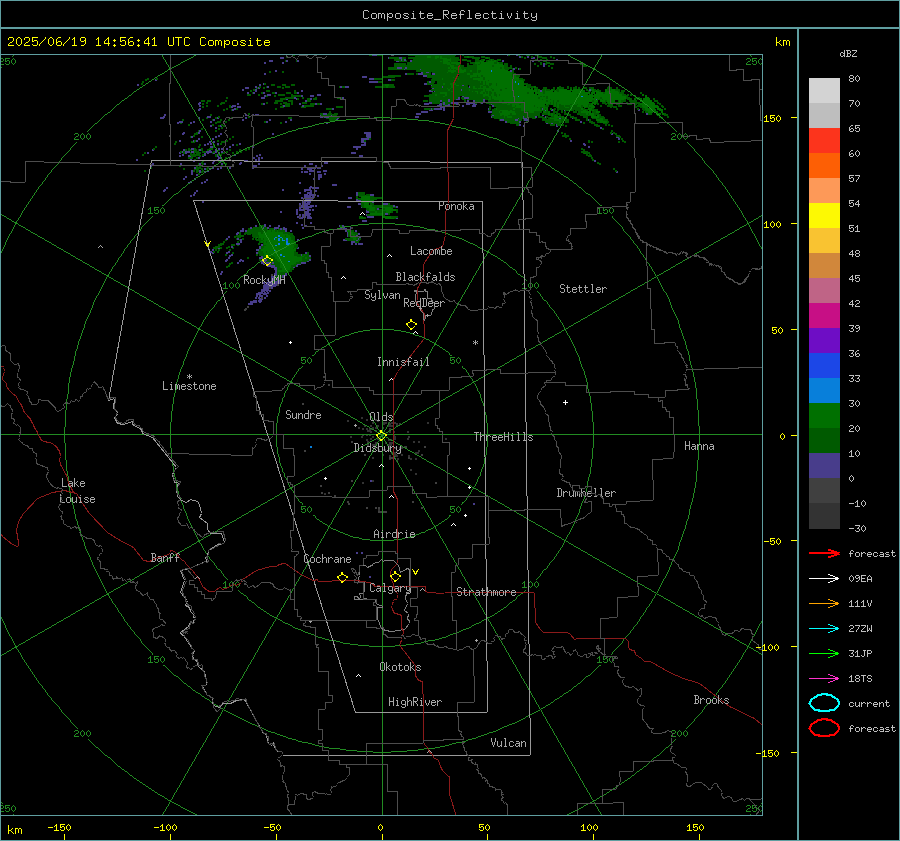Click the Stettler town label
900x841 pixels.
pyautogui.click(x=583, y=289)
